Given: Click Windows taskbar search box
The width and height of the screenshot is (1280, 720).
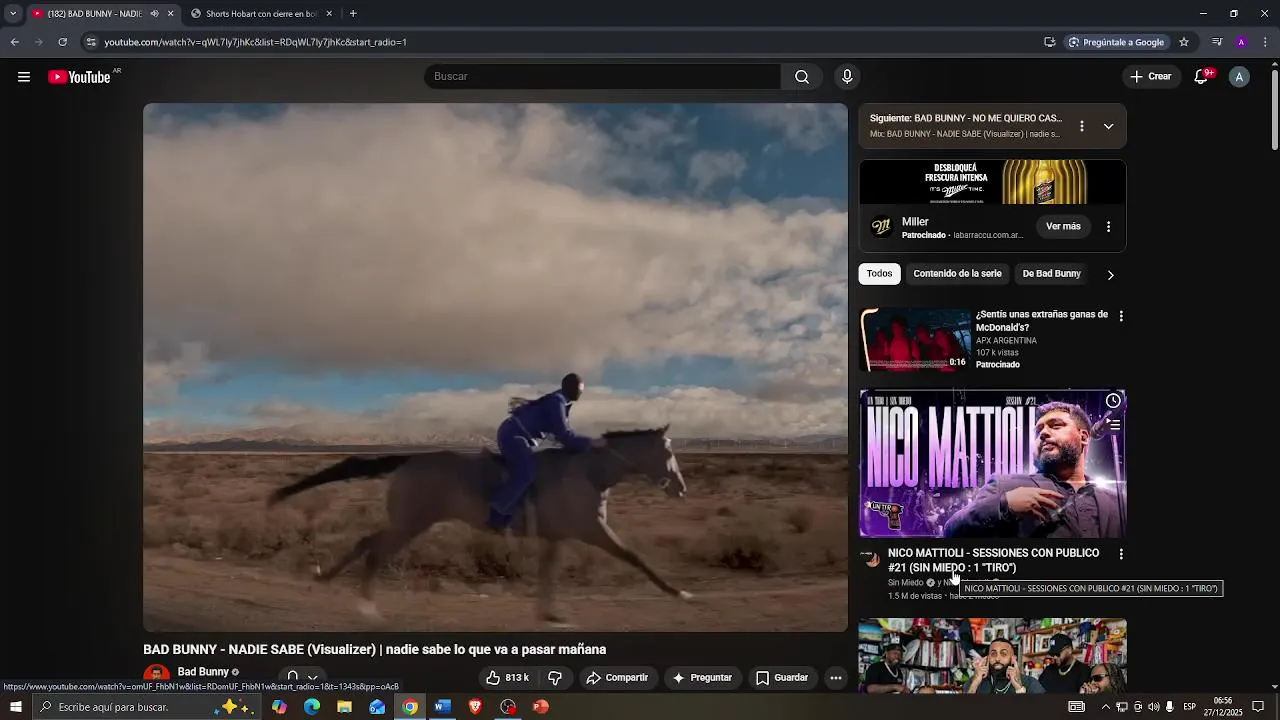Looking at the screenshot, I should 148,707.
